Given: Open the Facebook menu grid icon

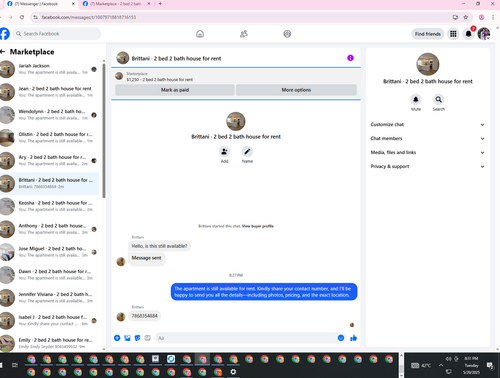Looking at the screenshot, I should (x=453, y=34).
